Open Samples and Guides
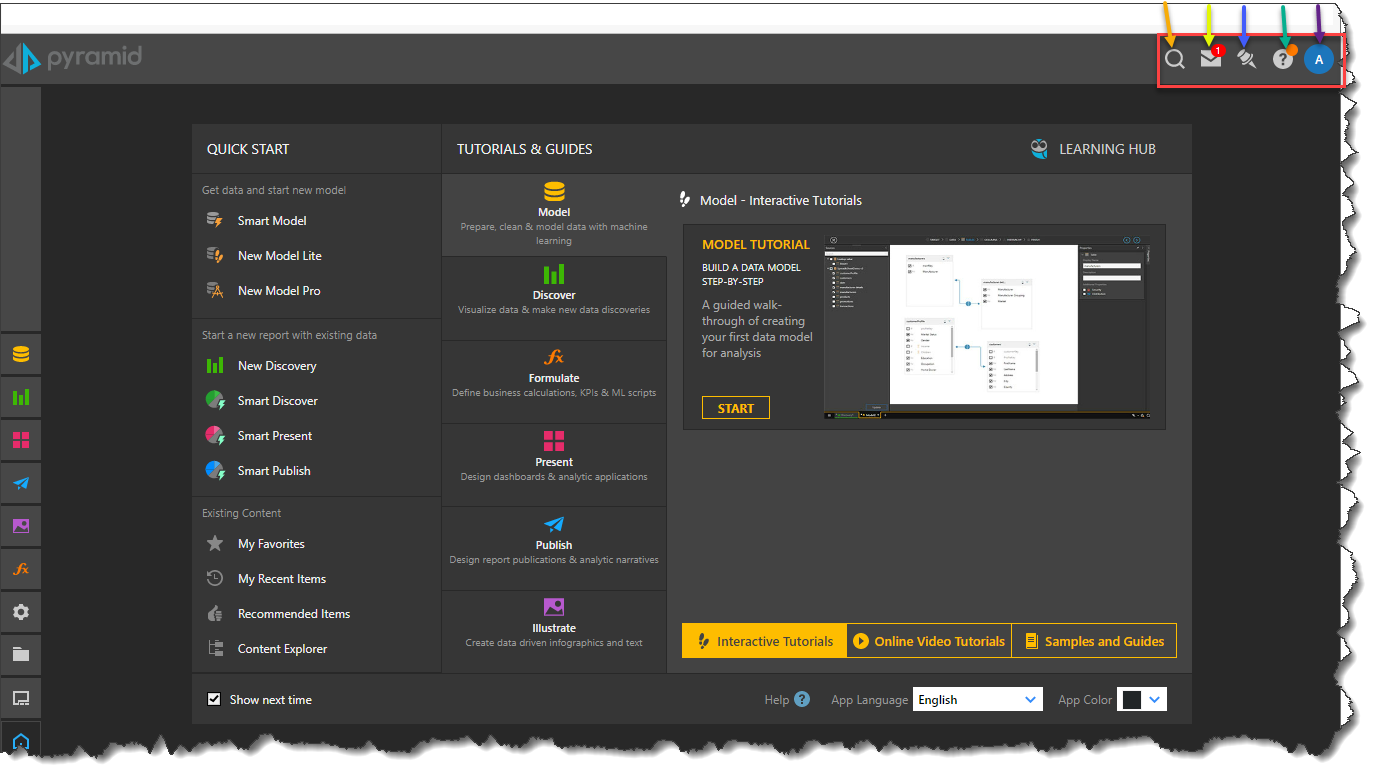Viewport: 1381px width, 778px height. 1094,641
